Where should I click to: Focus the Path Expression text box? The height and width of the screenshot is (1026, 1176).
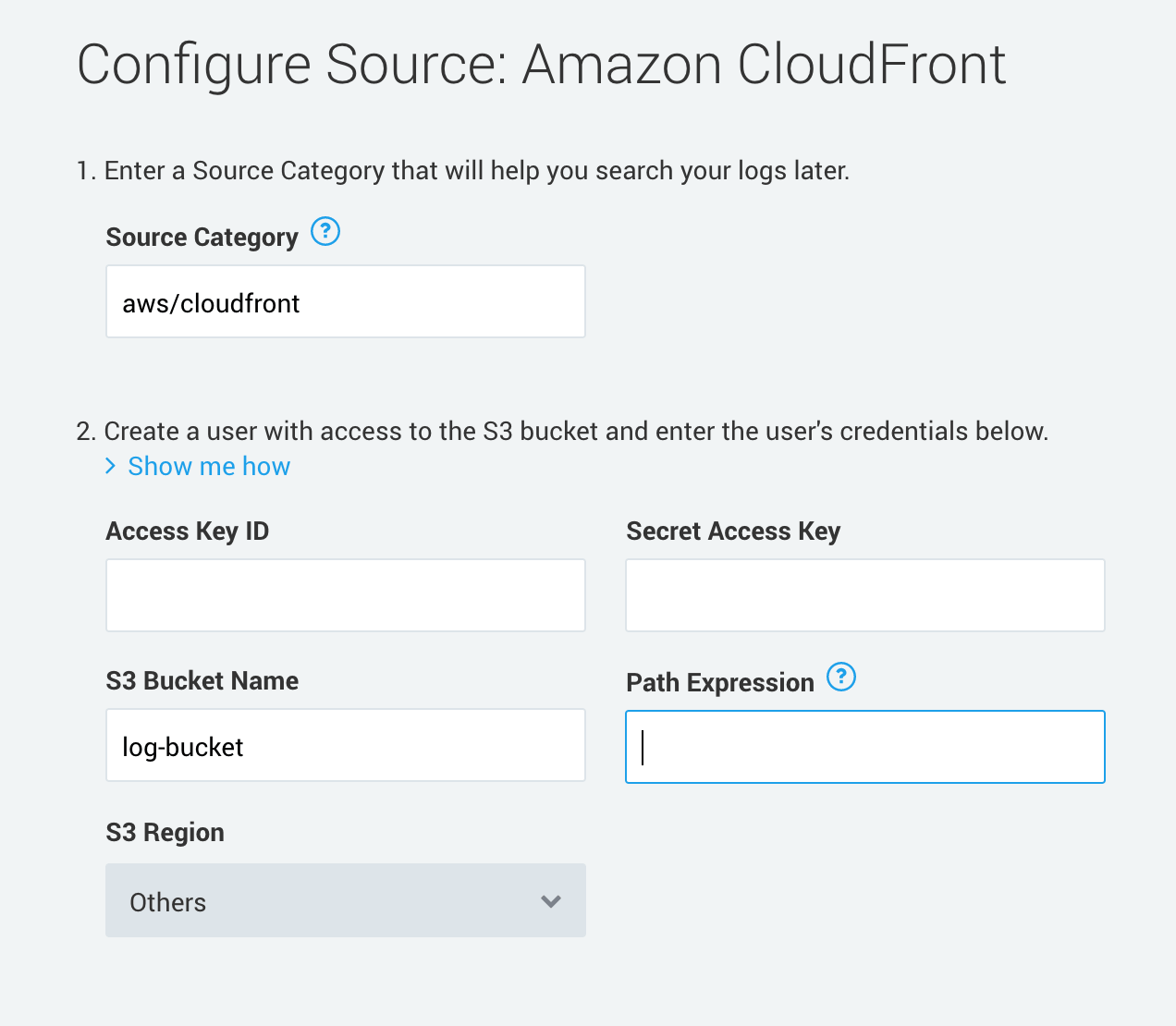pos(864,747)
